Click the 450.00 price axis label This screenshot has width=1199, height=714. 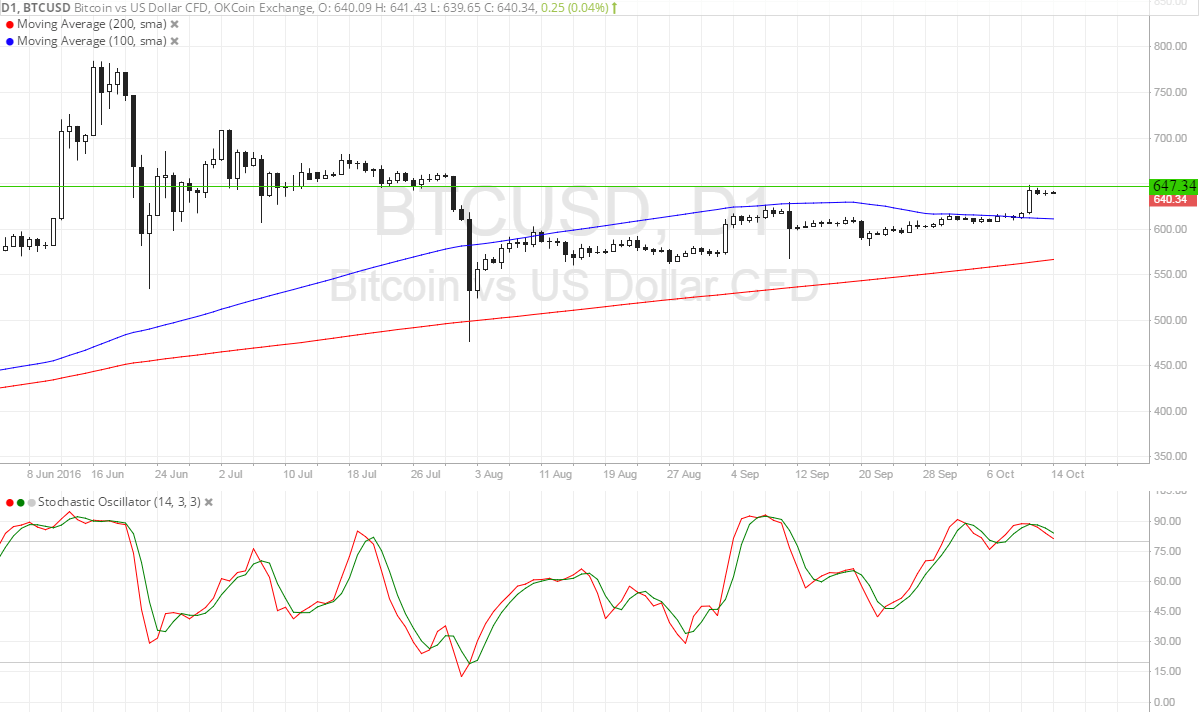pyautogui.click(x=1171, y=365)
